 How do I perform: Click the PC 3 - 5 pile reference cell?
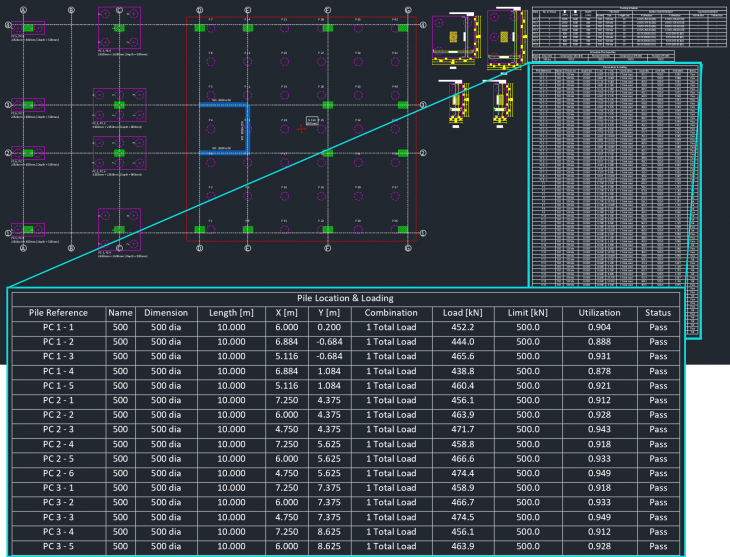[x=59, y=545]
